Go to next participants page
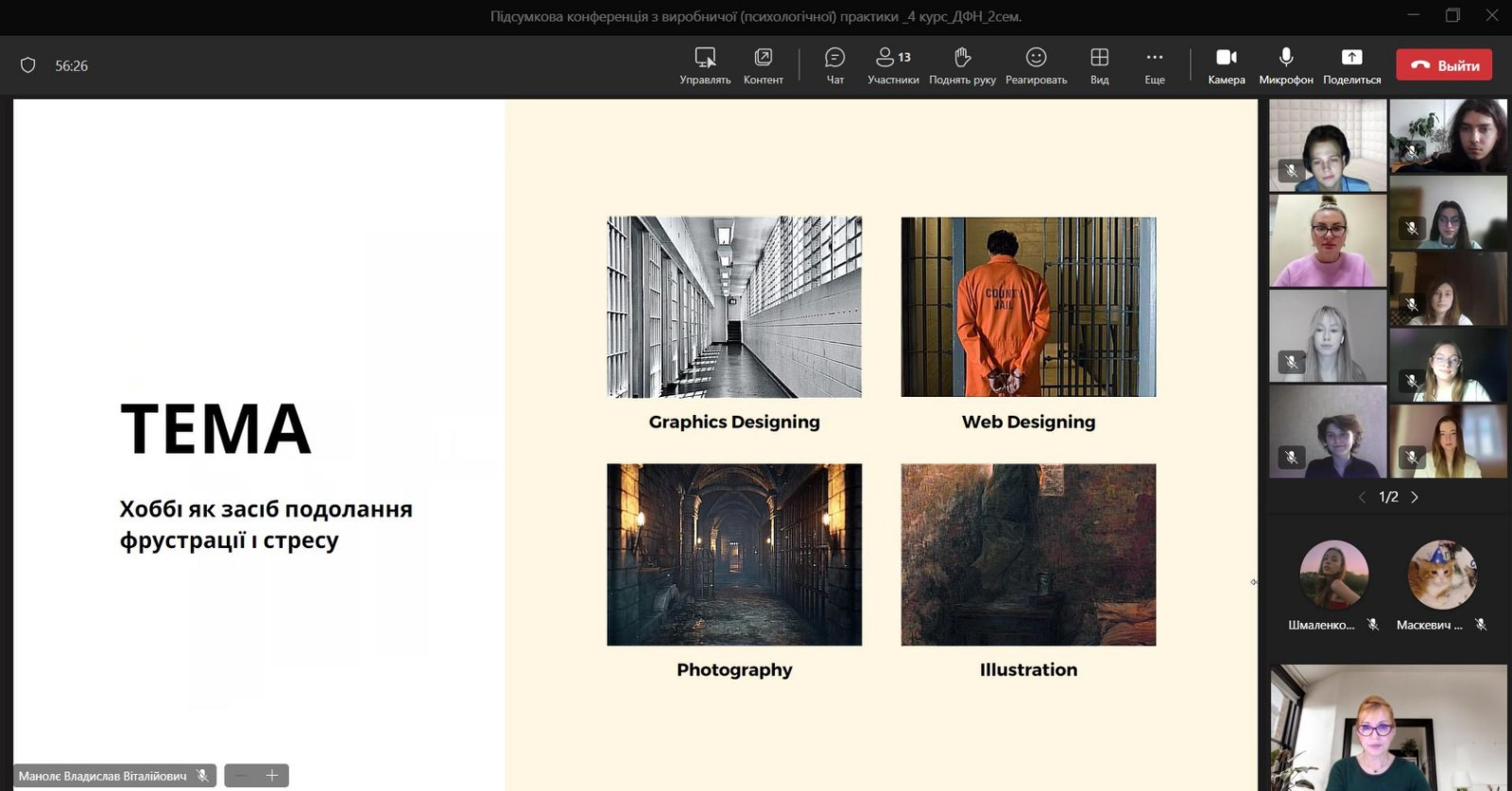The width and height of the screenshot is (1512, 791). [1415, 497]
